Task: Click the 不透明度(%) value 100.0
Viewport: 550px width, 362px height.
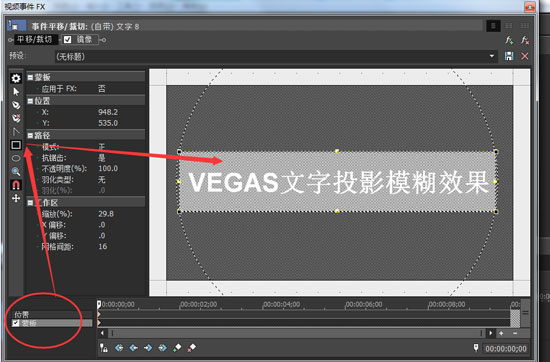Action: [108, 168]
